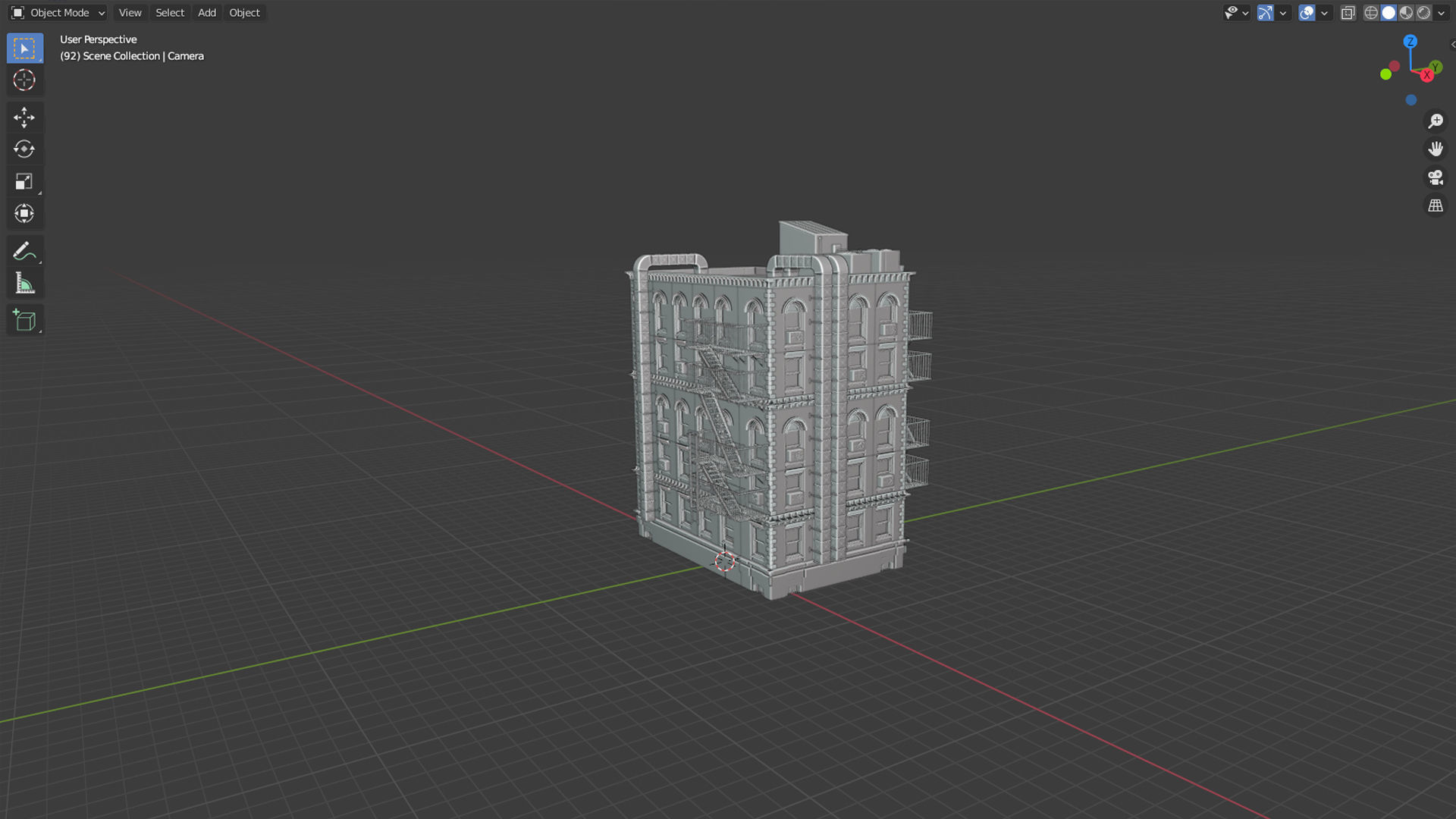The height and width of the screenshot is (819, 1456).
Task: Toggle viewport gizmos display
Action: coord(1265,13)
